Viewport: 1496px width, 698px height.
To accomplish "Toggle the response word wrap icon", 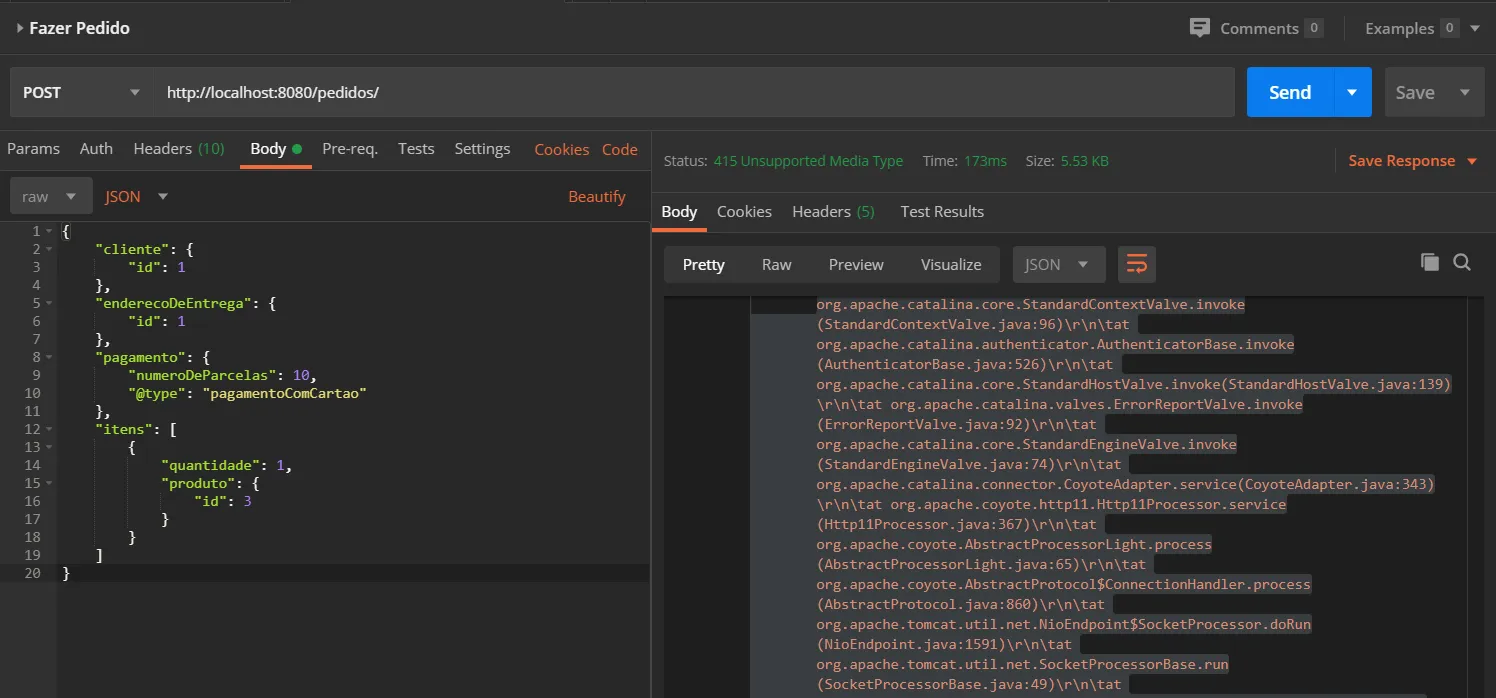I will tap(1137, 264).
